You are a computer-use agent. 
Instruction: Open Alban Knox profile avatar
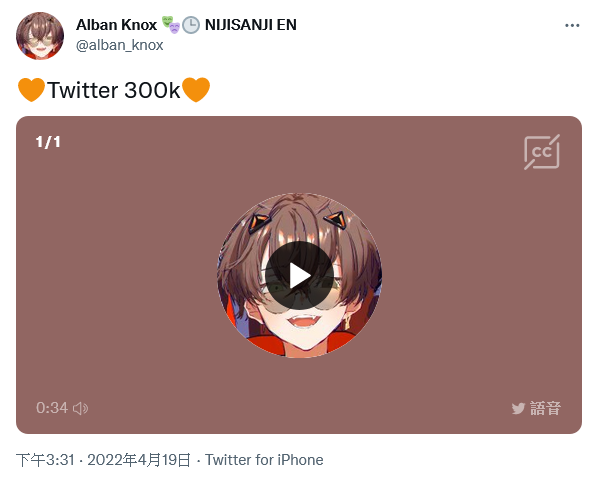tap(40, 36)
